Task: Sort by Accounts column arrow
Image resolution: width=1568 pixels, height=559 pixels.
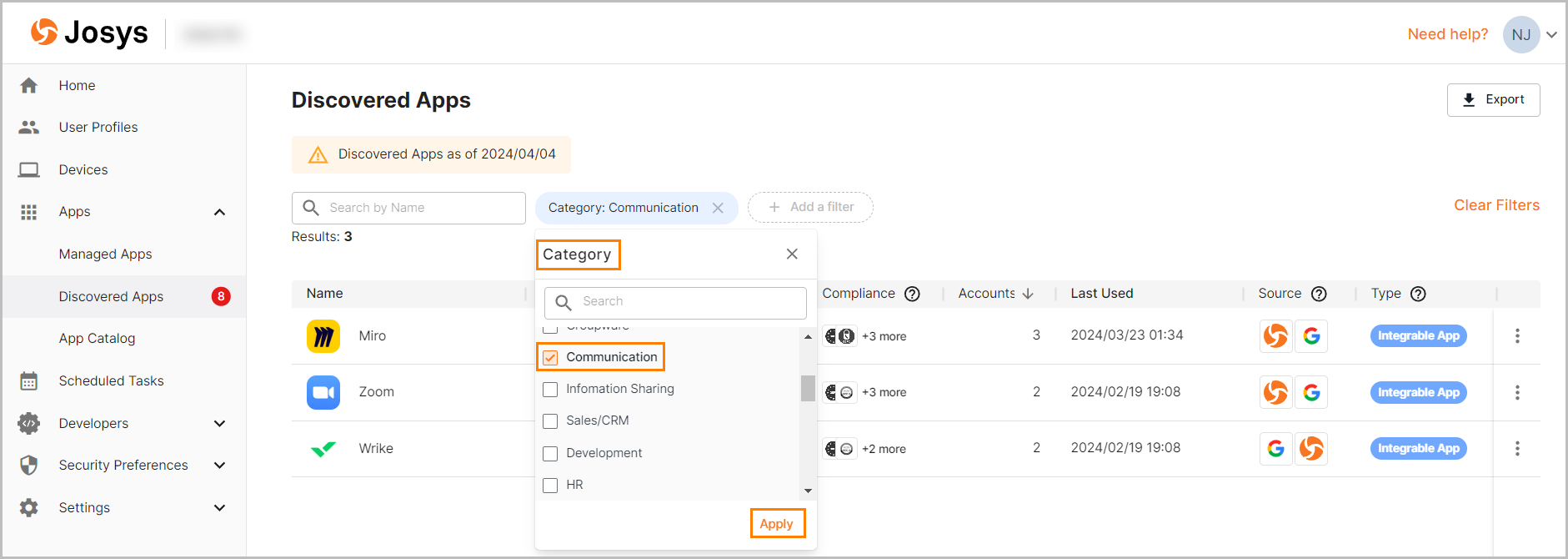Action: 1028,294
